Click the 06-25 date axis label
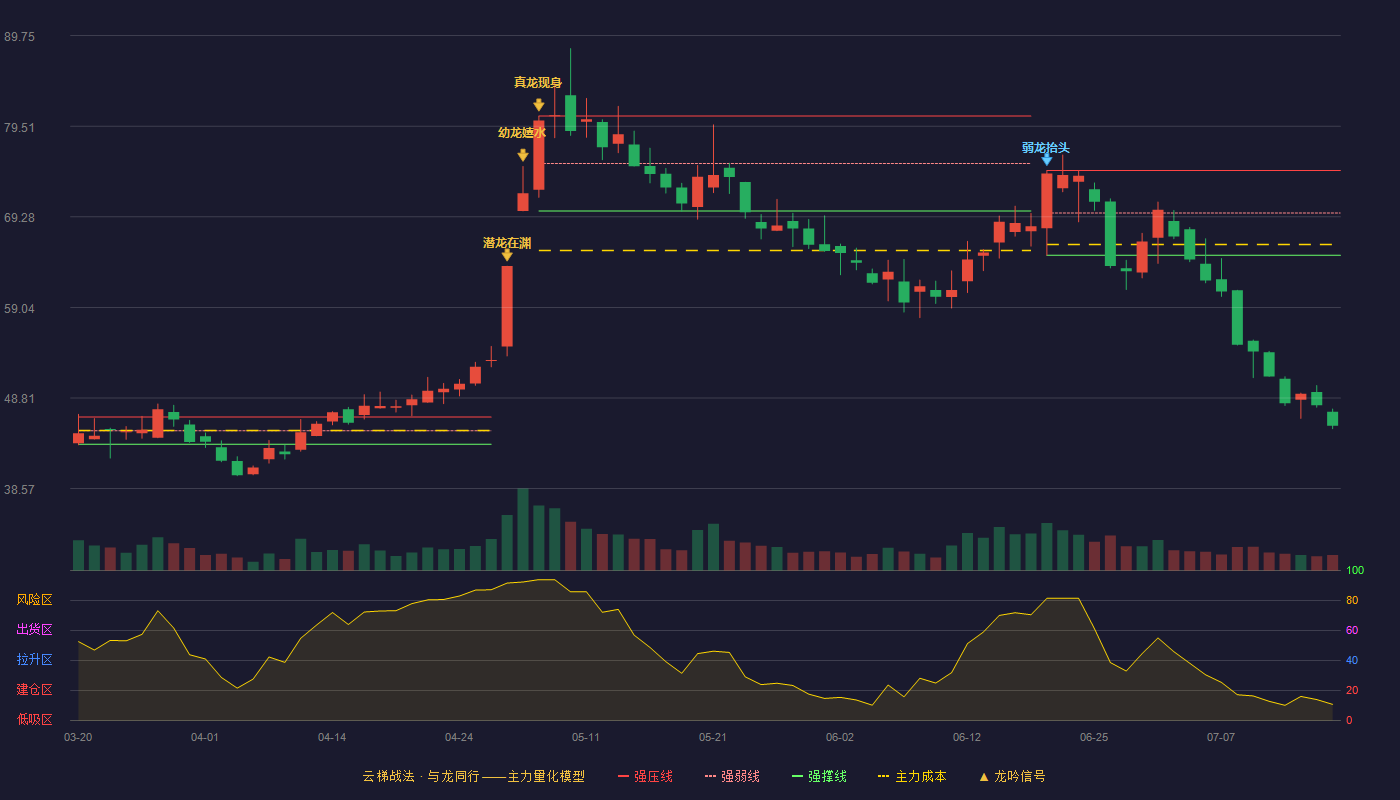1400x800 pixels. [1094, 737]
